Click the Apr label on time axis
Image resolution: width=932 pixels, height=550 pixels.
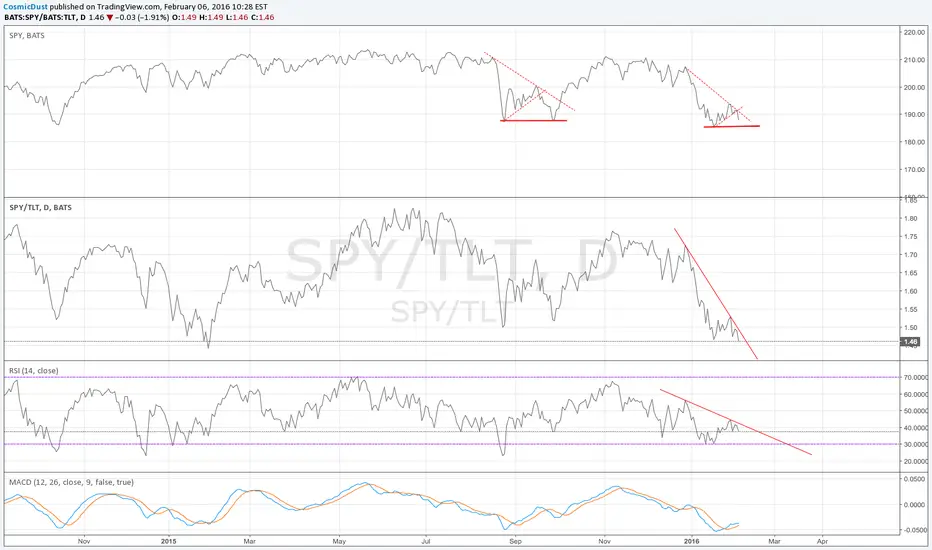click(823, 542)
